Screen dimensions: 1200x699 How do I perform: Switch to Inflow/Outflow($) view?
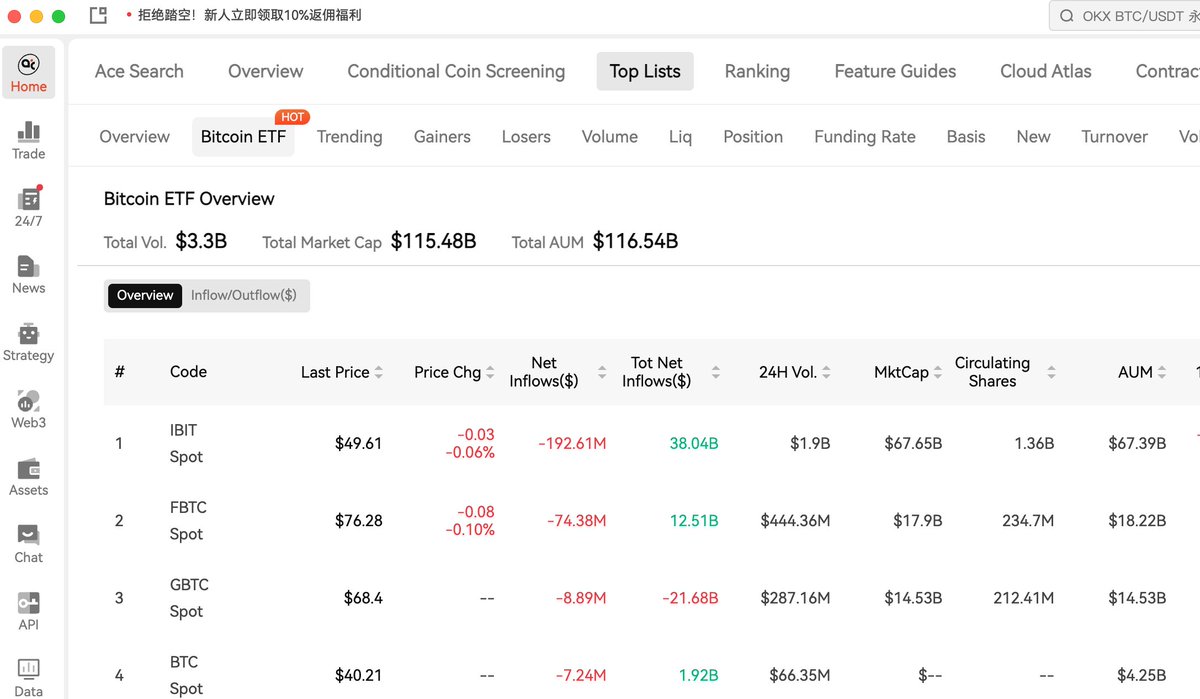(244, 295)
